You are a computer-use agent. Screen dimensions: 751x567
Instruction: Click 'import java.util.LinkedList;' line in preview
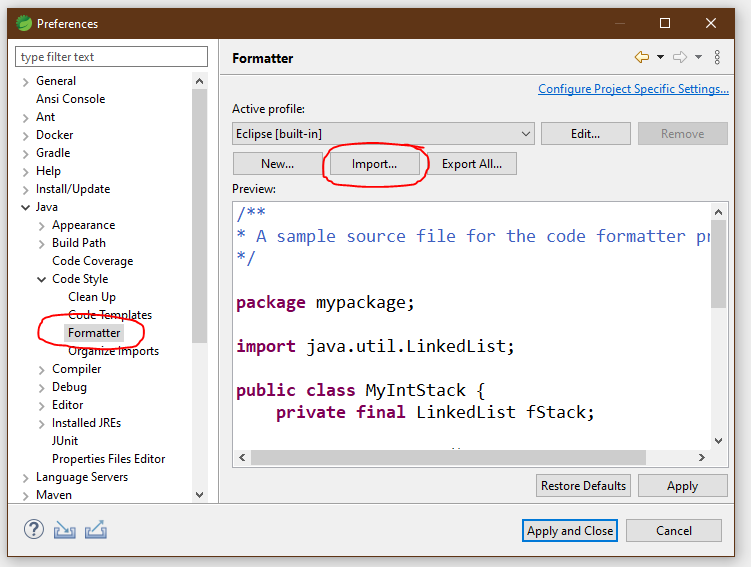376,346
